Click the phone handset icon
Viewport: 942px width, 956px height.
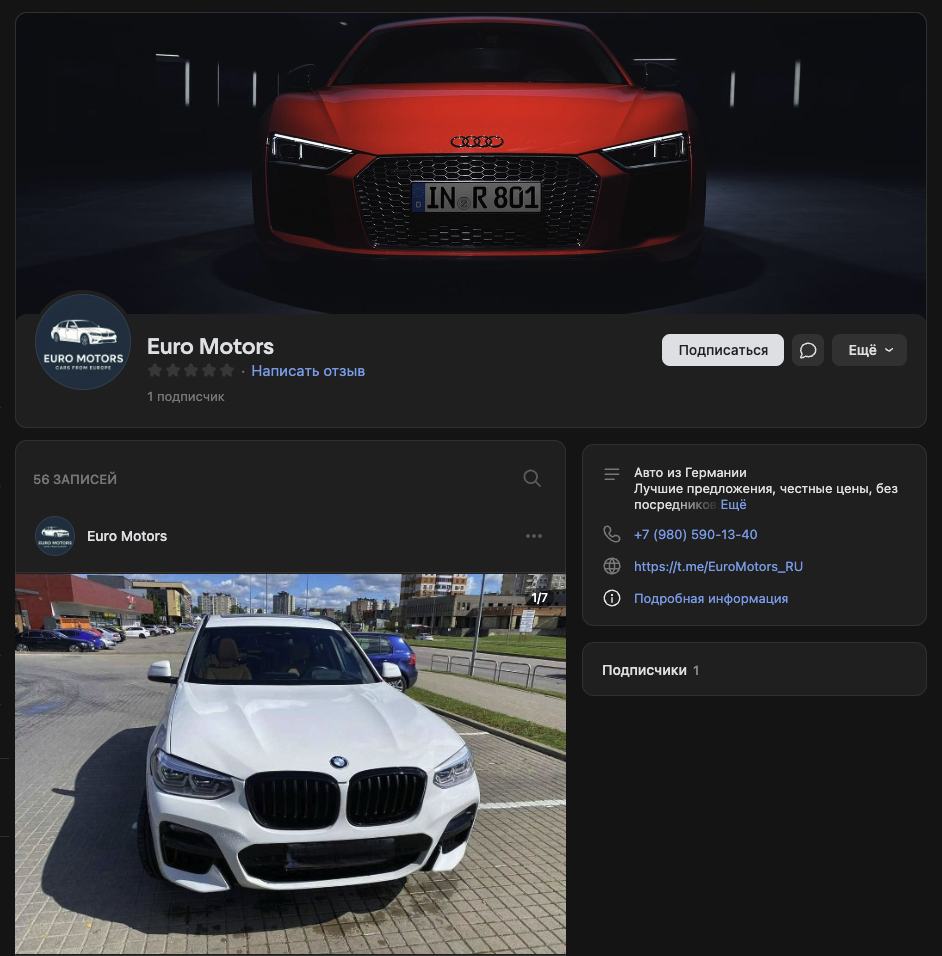pos(612,534)
